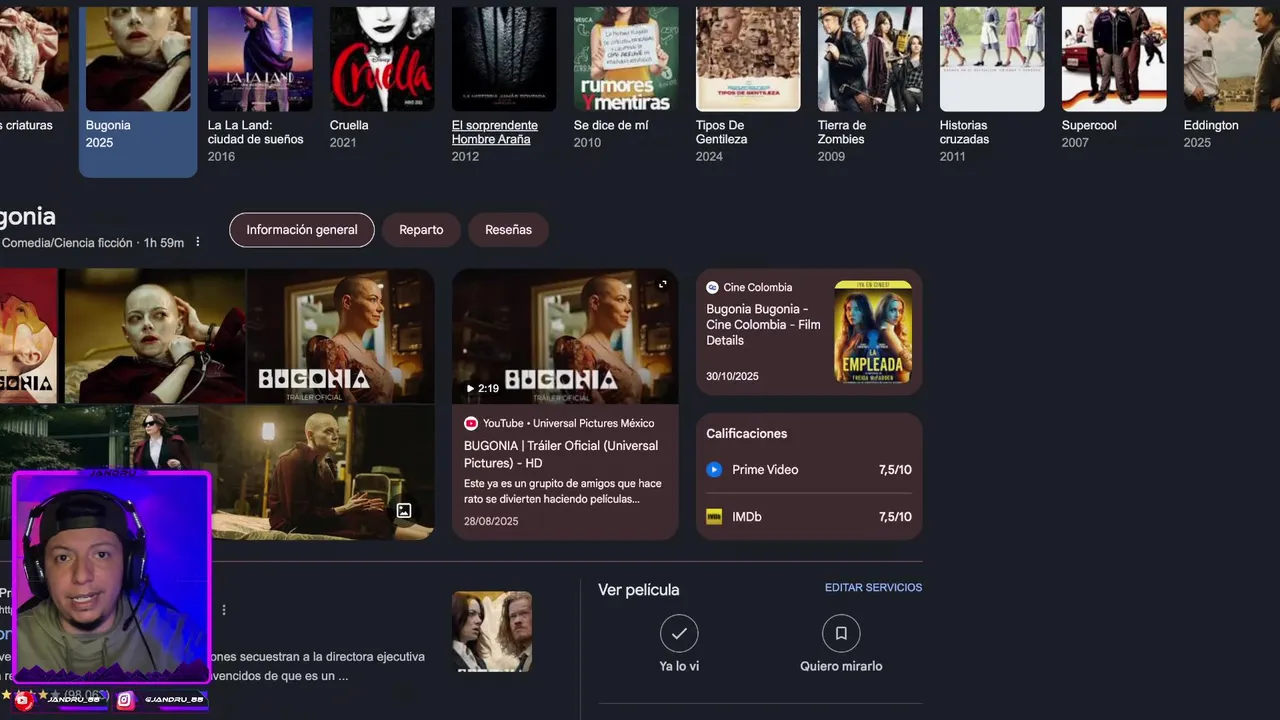Open the three-dot menu beside the runtime

[x=198, y=242]
